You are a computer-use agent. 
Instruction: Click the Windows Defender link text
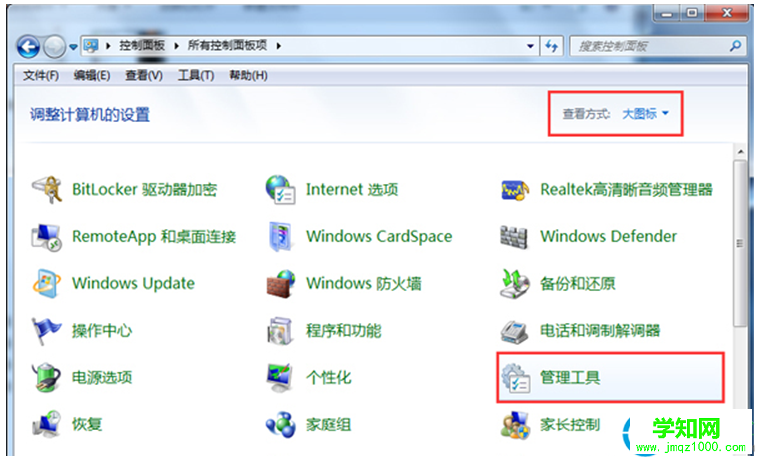coord(609,236)
